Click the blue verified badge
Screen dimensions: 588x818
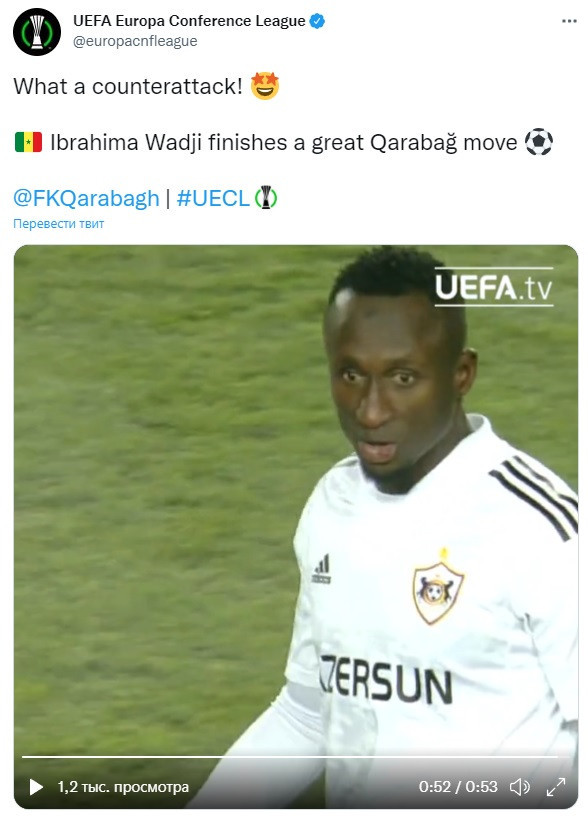317,21
